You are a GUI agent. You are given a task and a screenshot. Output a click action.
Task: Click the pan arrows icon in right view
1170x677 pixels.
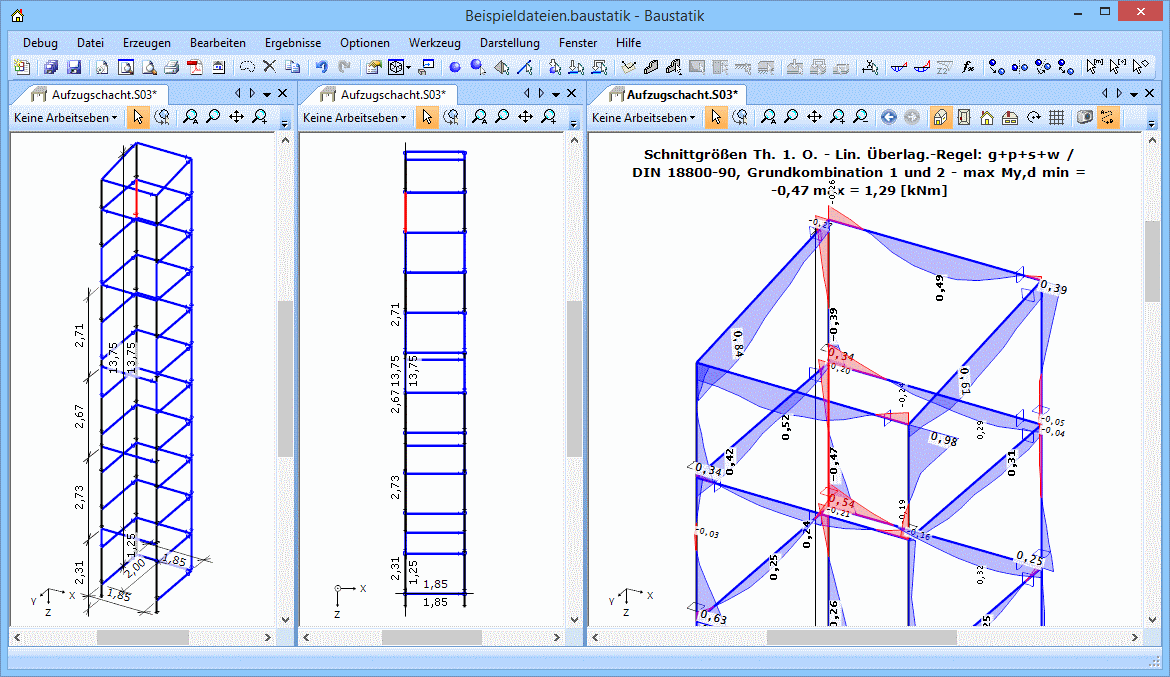point(814,117)
